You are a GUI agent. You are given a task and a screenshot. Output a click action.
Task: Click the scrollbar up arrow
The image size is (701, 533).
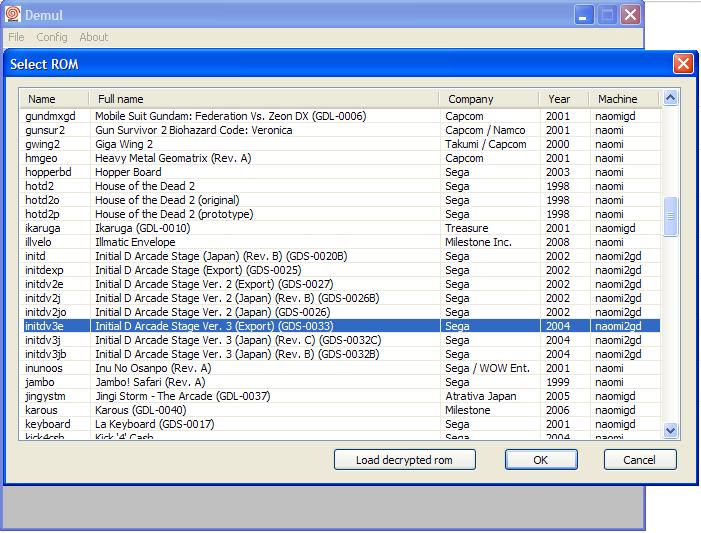coord(670,97)
